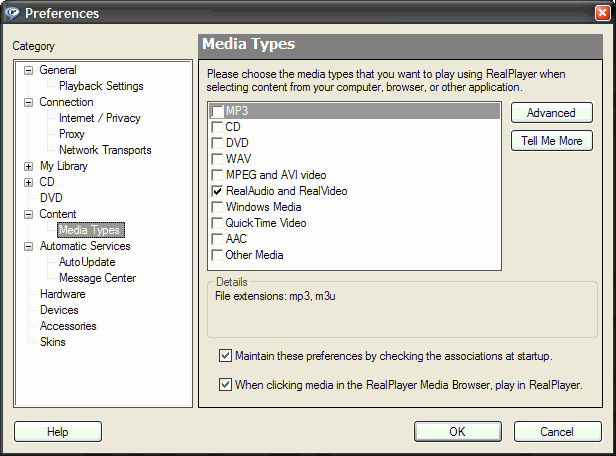Uncheck RealAudio and RealVideo media type
Viewport: 616px width, 456px height.
[x=217, y=191]
